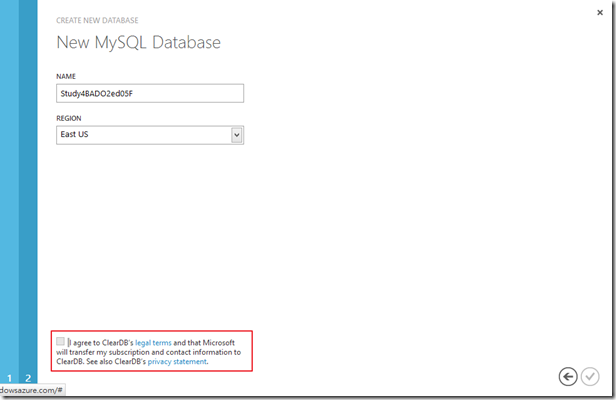Open the Region dropdown showing East US
Viewport: 616px width, 400px height.
[150, 135]
